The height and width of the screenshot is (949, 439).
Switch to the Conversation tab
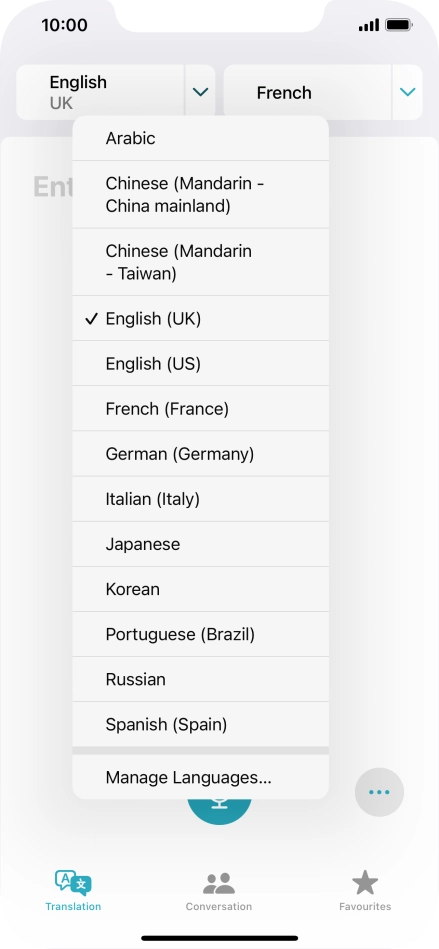(219, 891)
